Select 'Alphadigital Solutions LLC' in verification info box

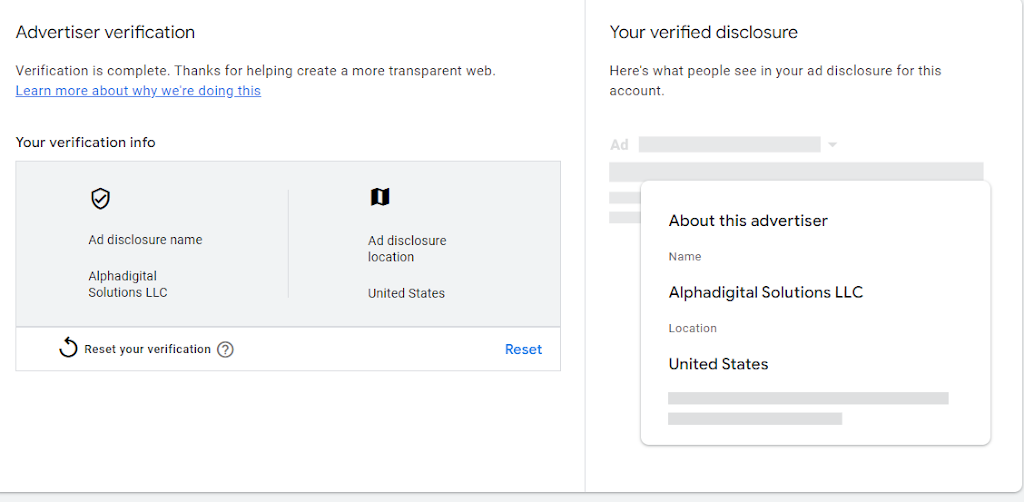[x=128, y=284]
